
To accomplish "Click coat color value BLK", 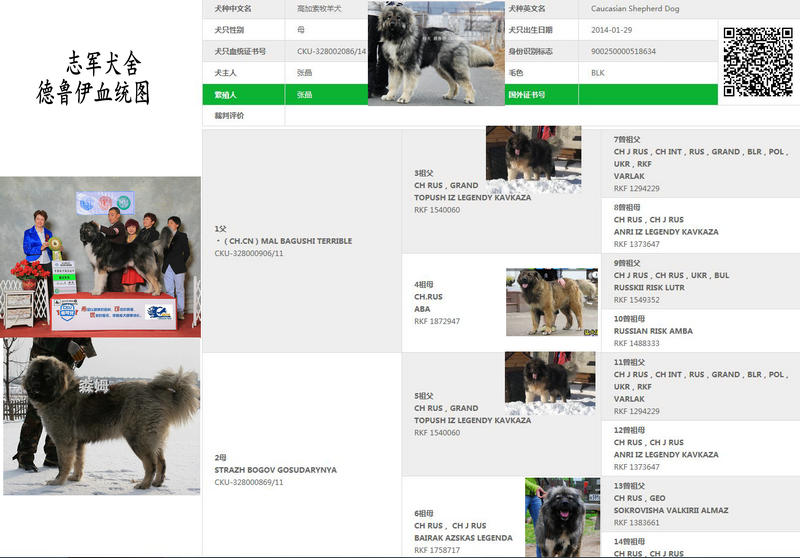I will point(597,73).
